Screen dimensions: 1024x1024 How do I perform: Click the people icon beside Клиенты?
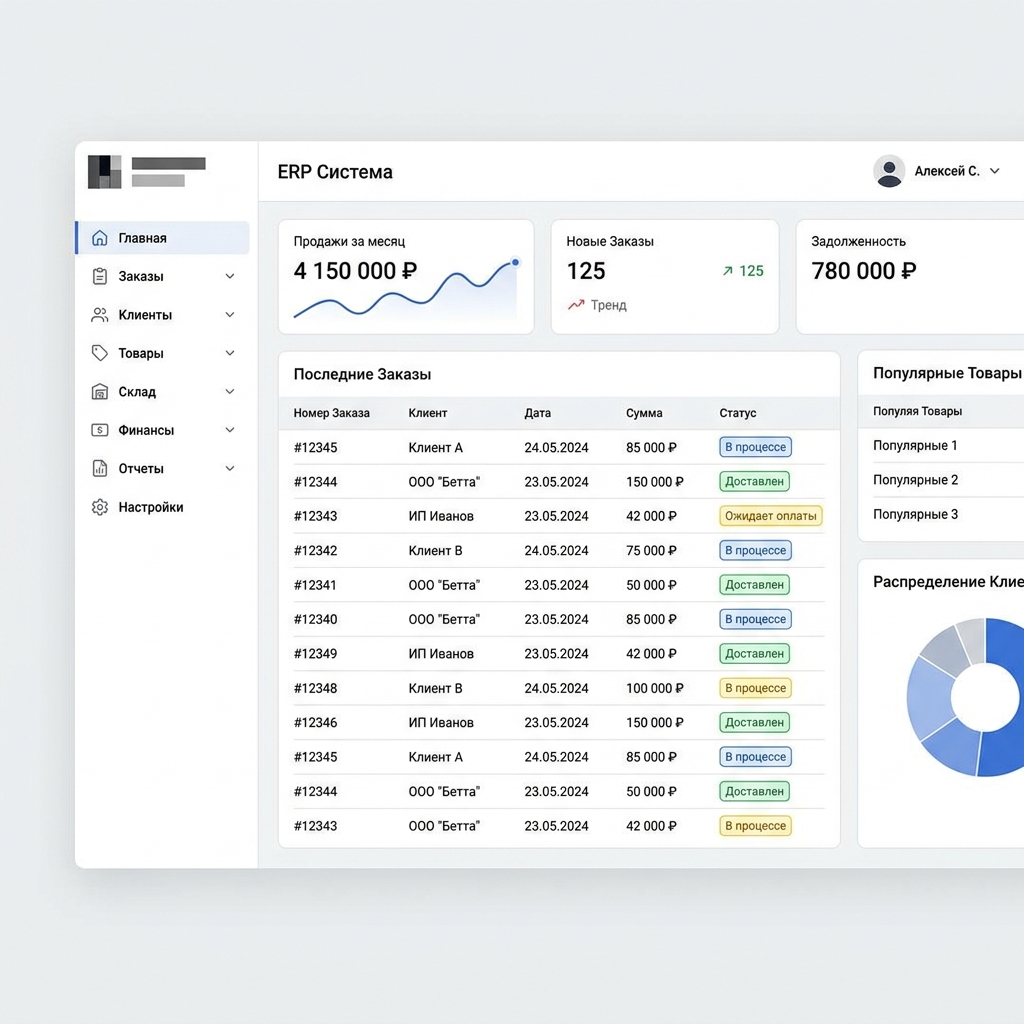coord(99,315)
